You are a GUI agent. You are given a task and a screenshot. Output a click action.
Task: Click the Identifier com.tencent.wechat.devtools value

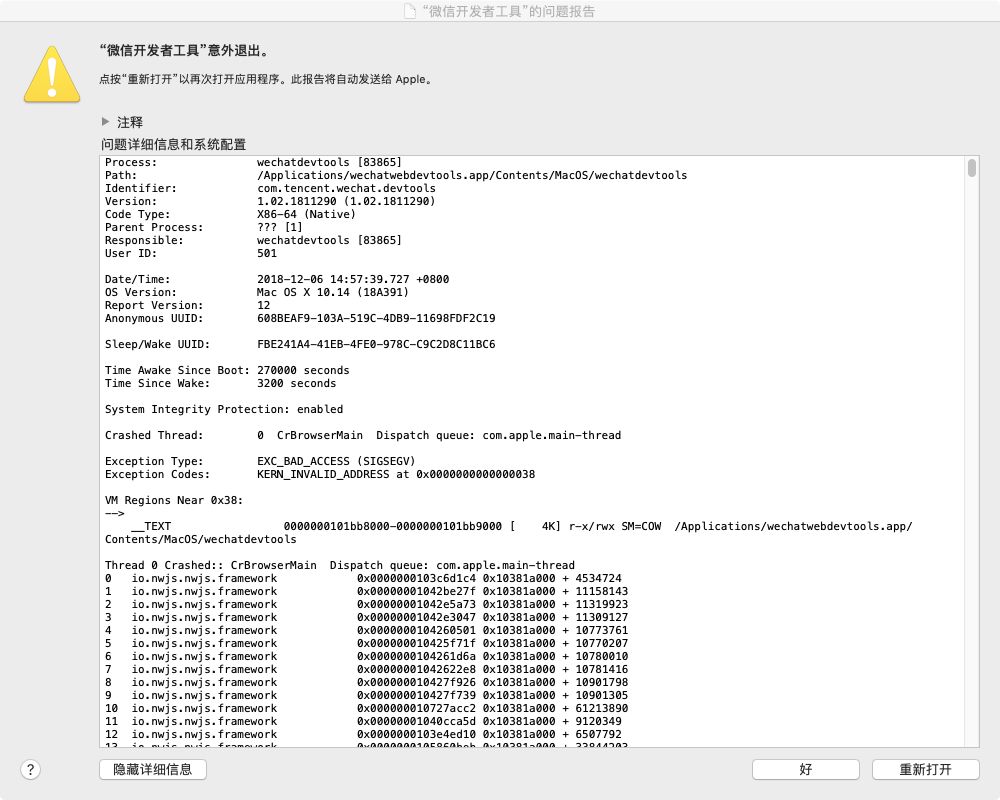click(x=346, y=188)
